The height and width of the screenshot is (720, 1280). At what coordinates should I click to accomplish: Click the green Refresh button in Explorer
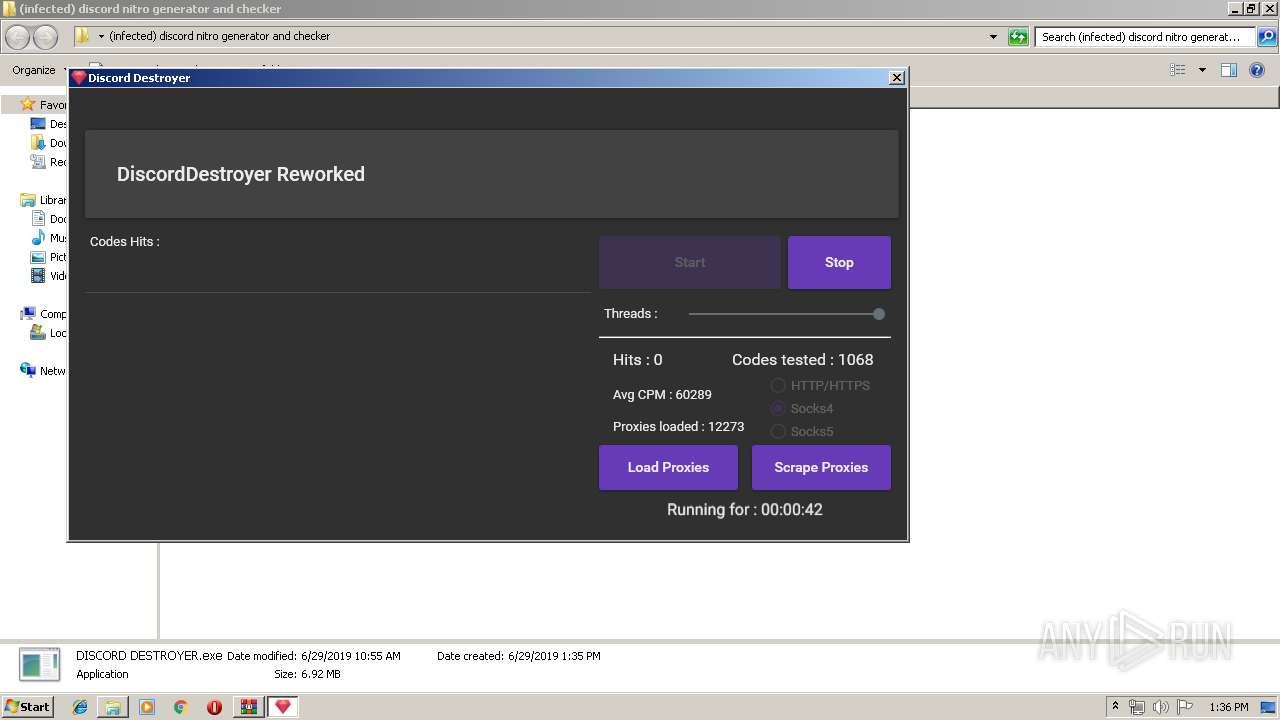click(1018, 37)
